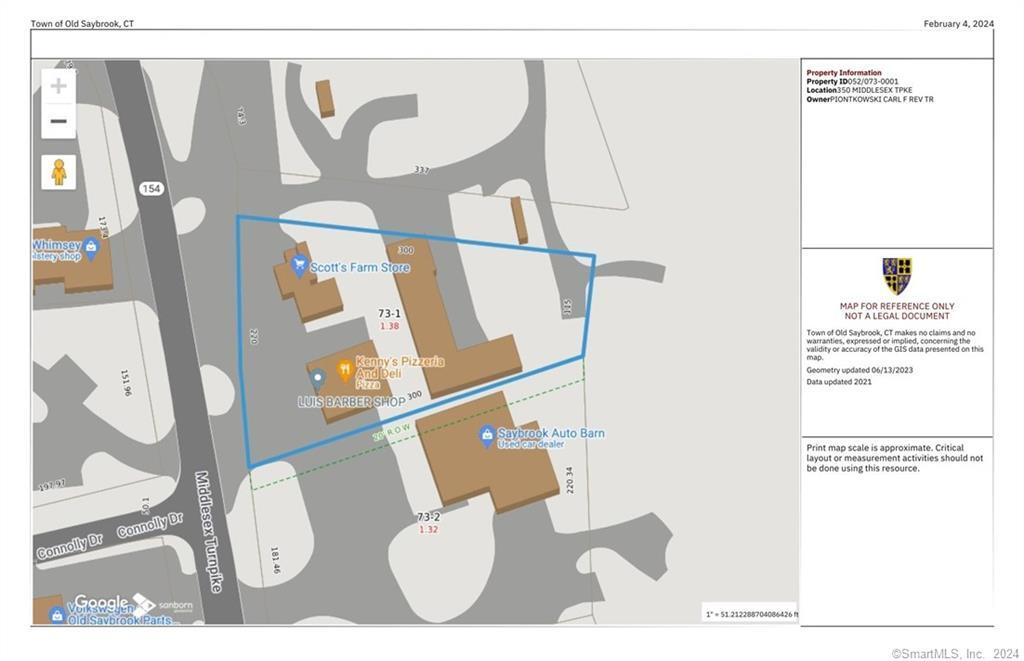Click the 1.38 acreage value
Screen dimensions: 1024x661
[x=389, y=326]
